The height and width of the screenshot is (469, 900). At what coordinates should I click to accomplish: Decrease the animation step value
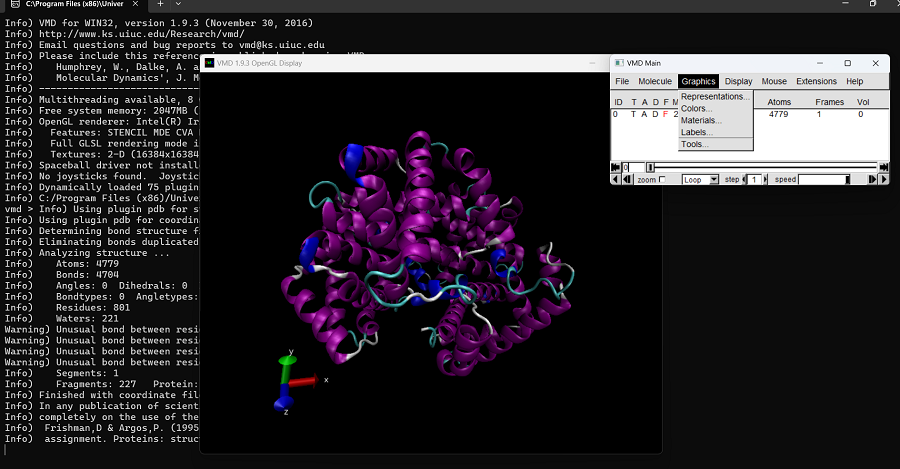744,180
